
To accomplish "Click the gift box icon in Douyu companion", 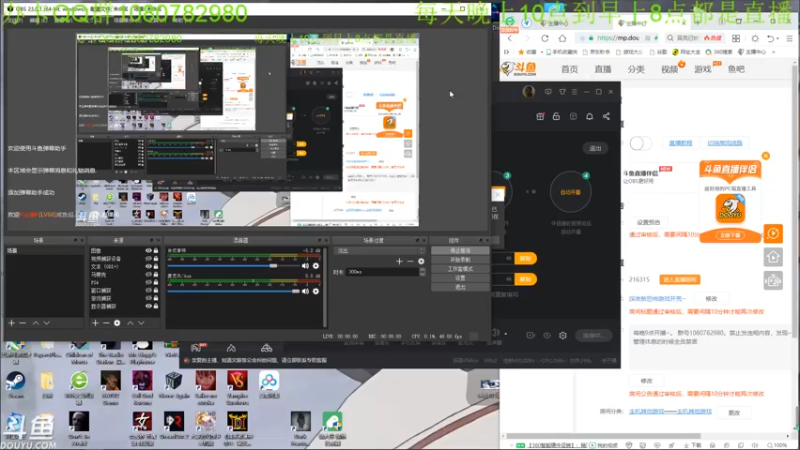I will click(x=540, y=116).
